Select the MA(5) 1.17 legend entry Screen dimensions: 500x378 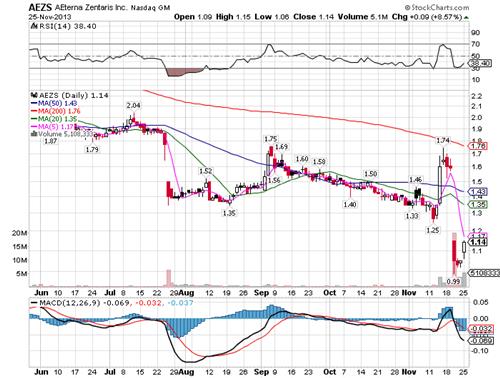click(x=53, y=127)
